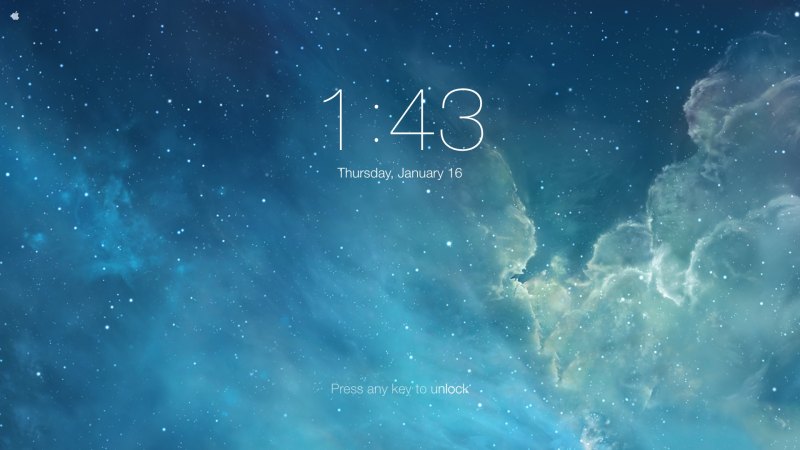Click the 1:43 clock display
The width and height of the screenshot is (800, 450).
(x=403, y=120)
